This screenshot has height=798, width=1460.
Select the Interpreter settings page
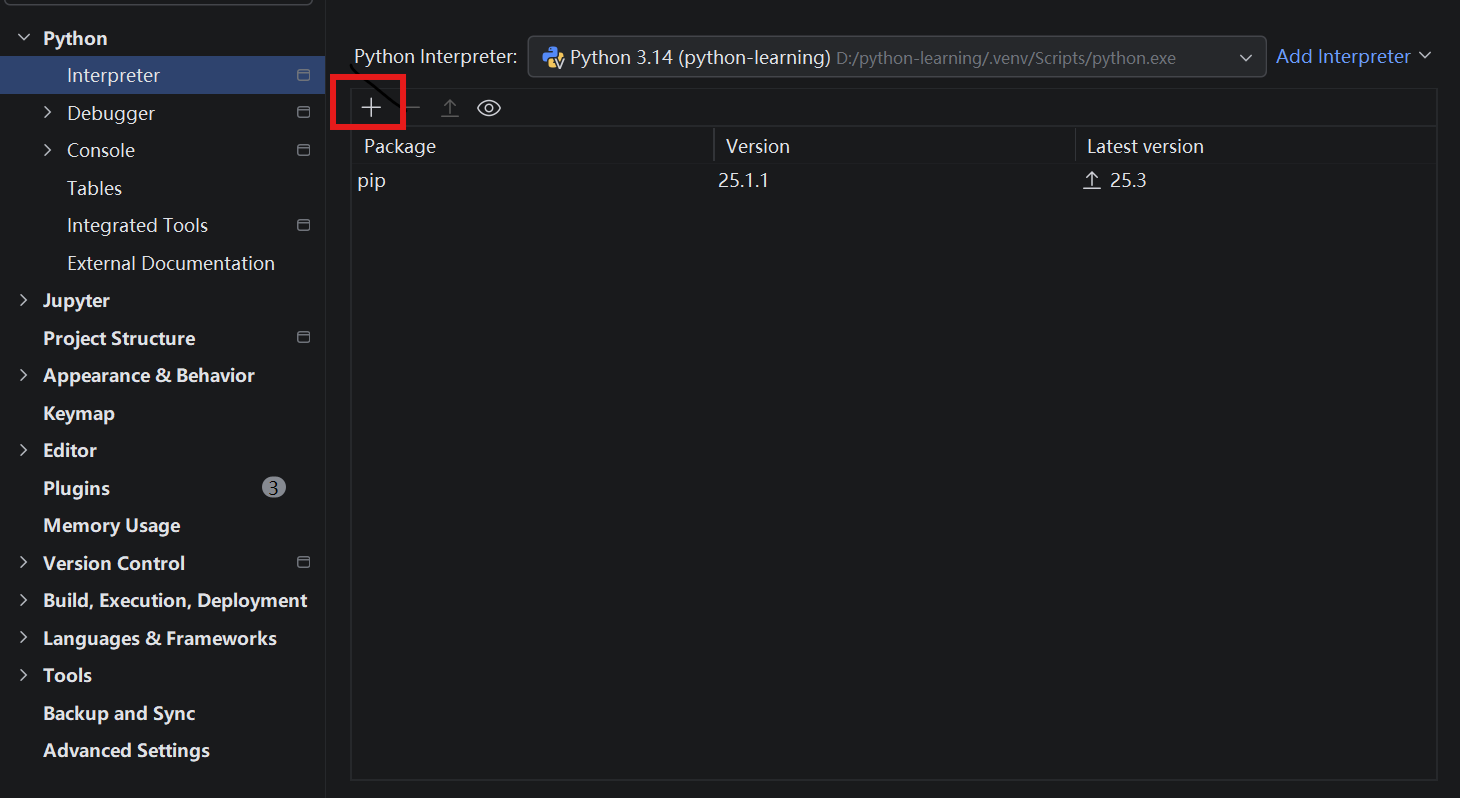(x=162, y=75)
